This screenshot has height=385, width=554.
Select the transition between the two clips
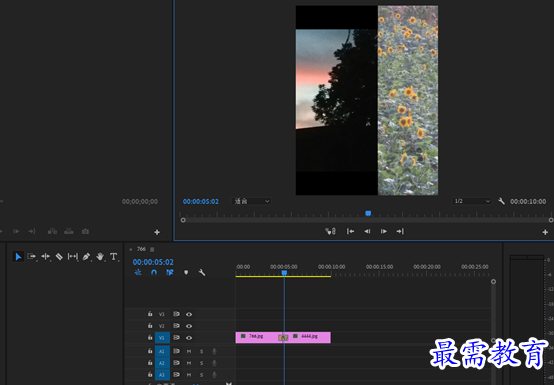coord(283,338)
